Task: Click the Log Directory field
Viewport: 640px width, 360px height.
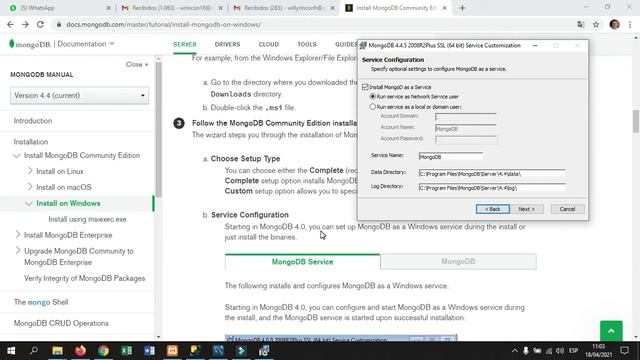Action: 492,188
